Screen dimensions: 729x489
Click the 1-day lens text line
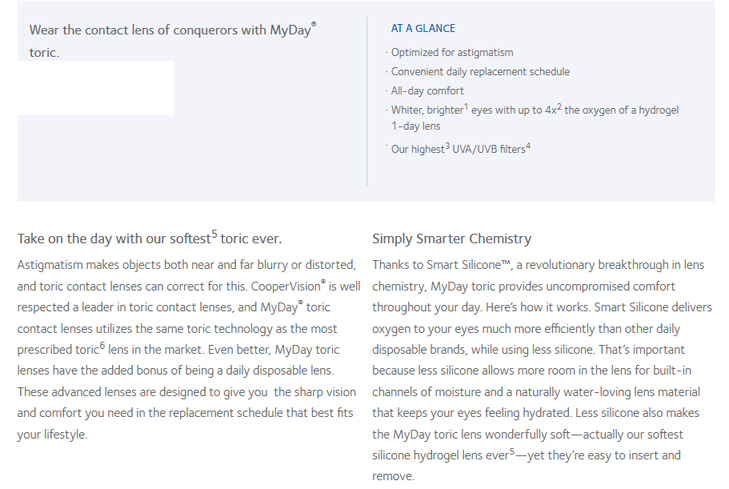(x=416, y=126)
